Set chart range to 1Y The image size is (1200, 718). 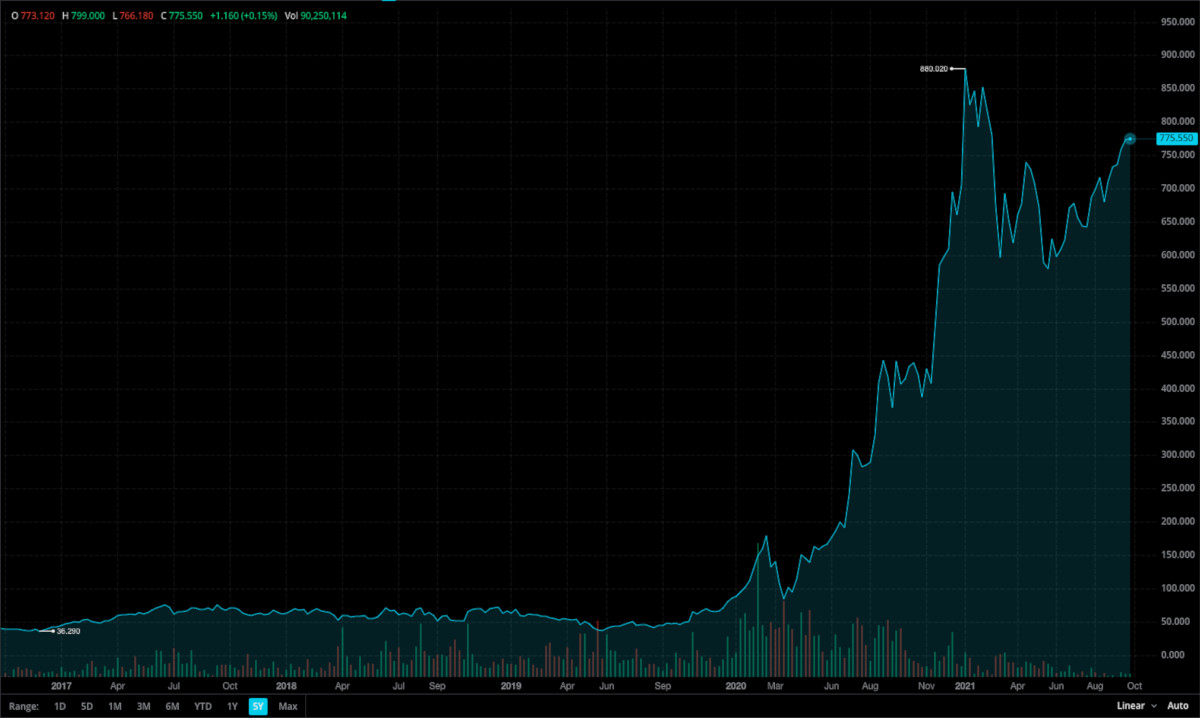232,707
